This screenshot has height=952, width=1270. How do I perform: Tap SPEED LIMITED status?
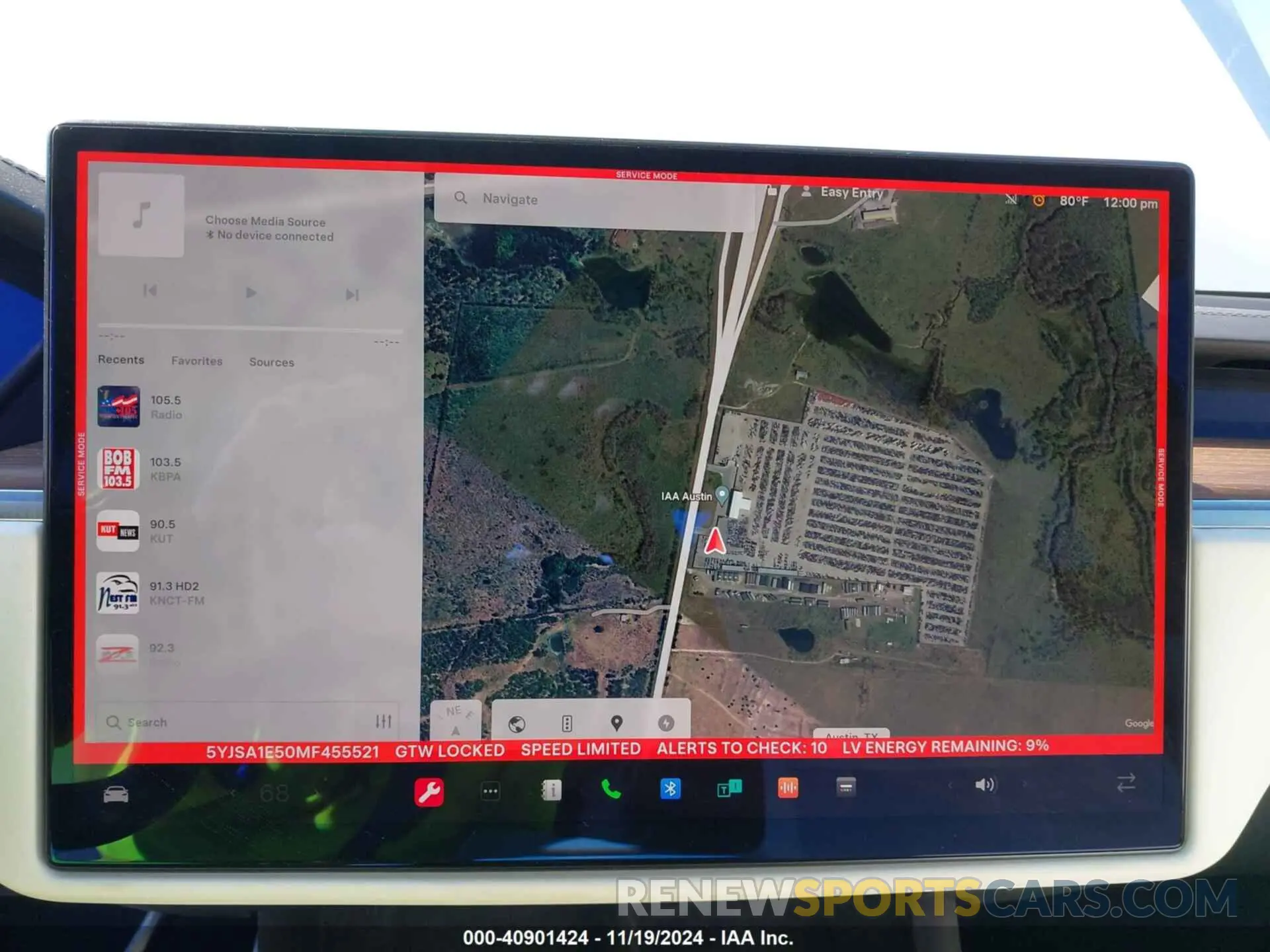[580, 749]
